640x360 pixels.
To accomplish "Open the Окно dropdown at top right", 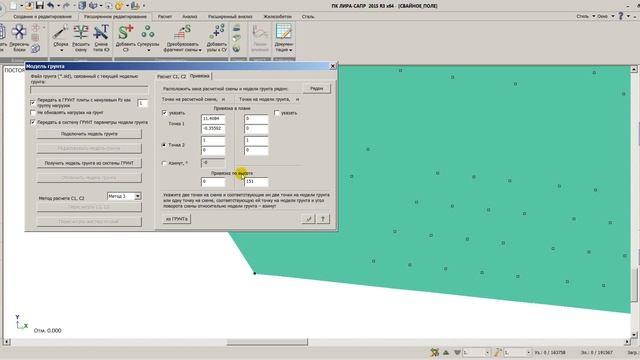I will coord(605,16).
